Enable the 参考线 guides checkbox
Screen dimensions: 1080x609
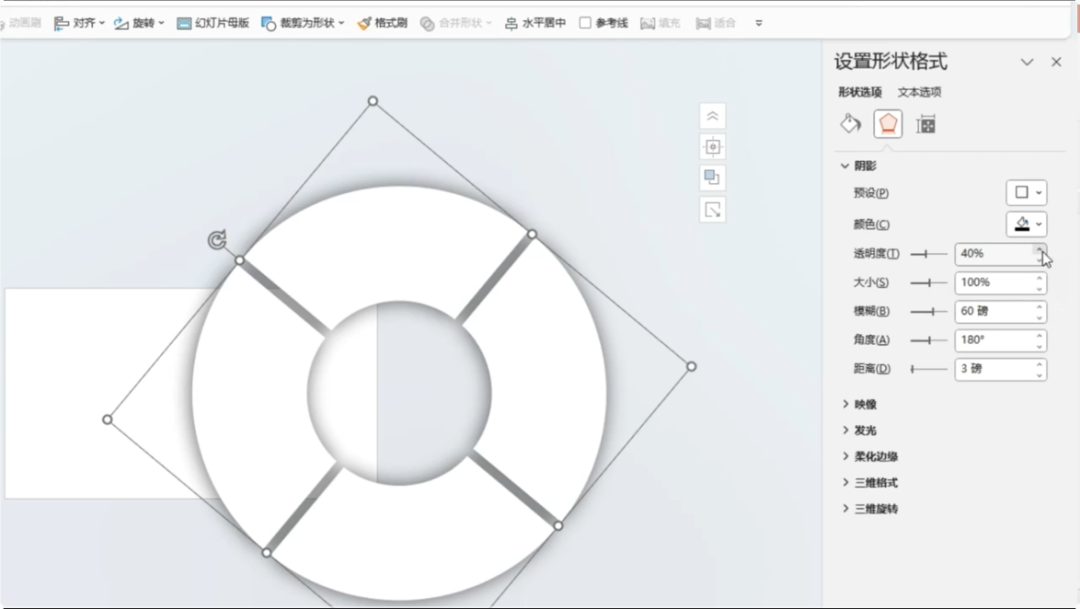point(585,23)
